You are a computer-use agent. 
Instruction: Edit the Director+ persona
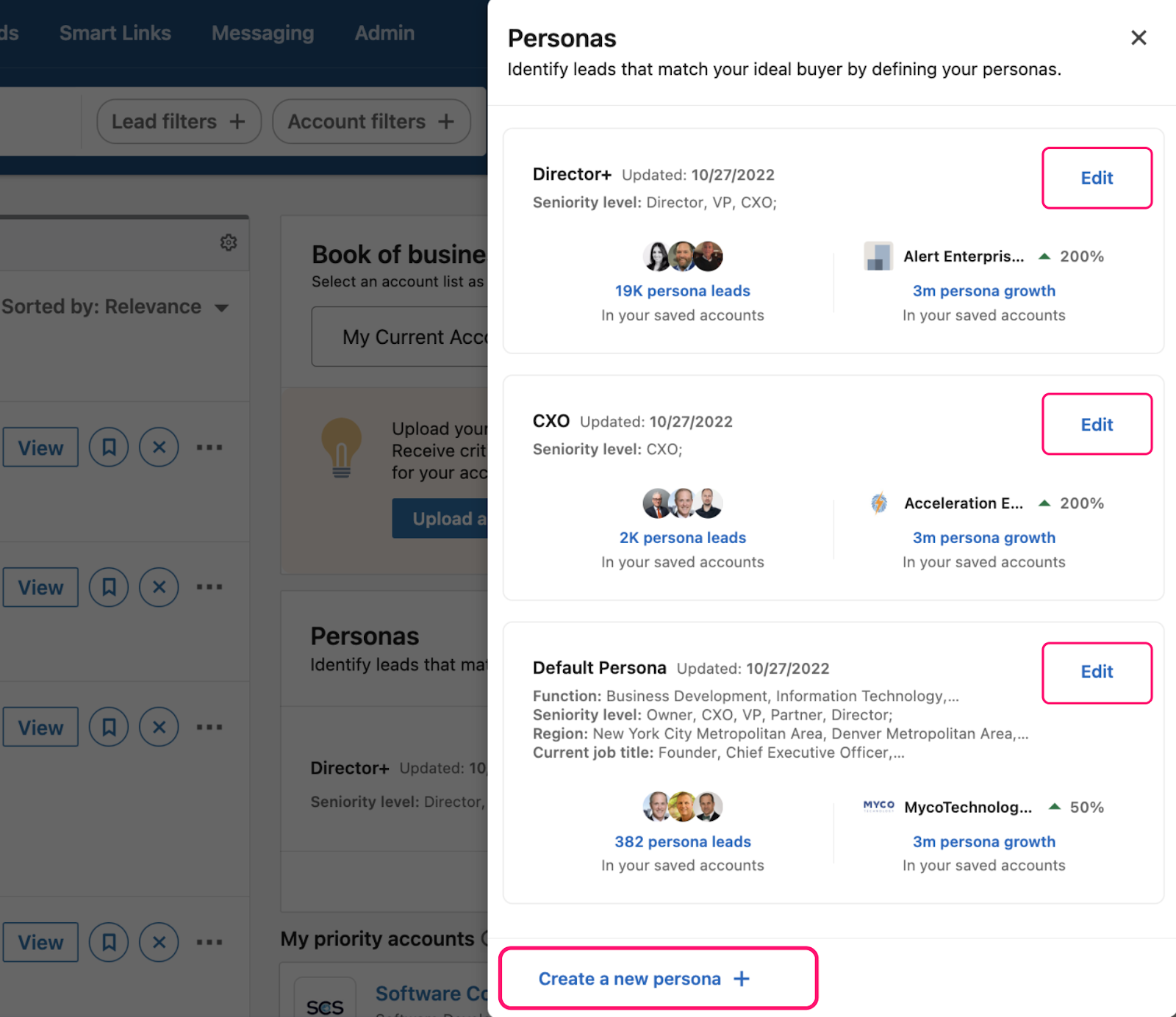point(1097,178)
